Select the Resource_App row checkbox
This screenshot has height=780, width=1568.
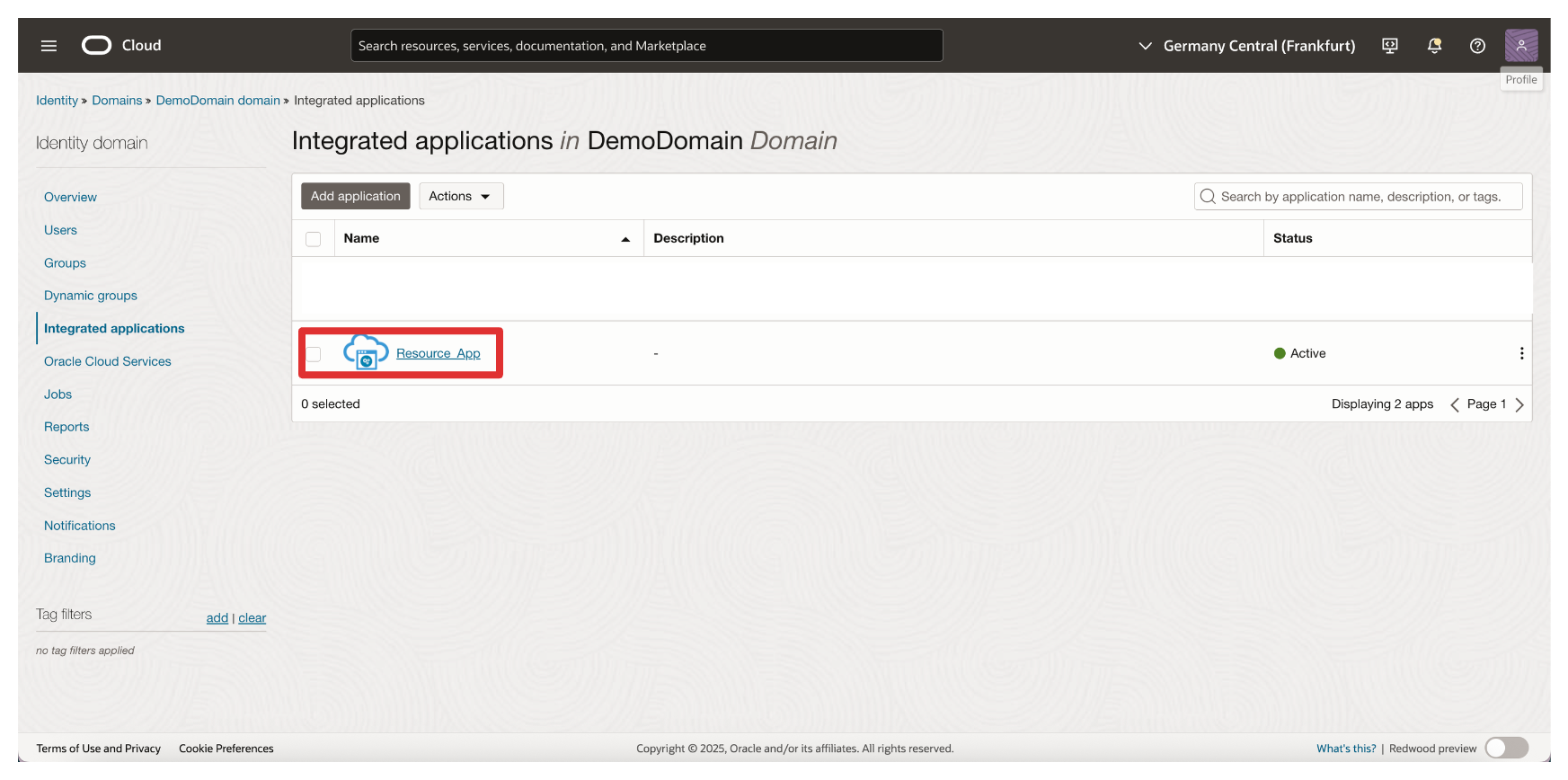(313, 354)
